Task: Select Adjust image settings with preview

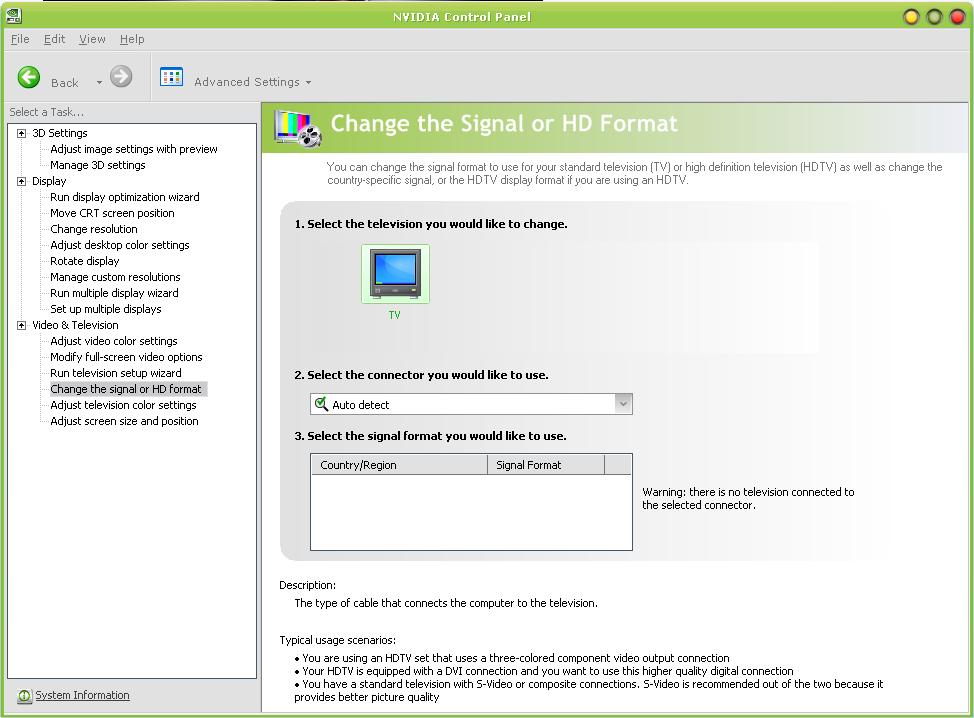Action: pos(134,149)
